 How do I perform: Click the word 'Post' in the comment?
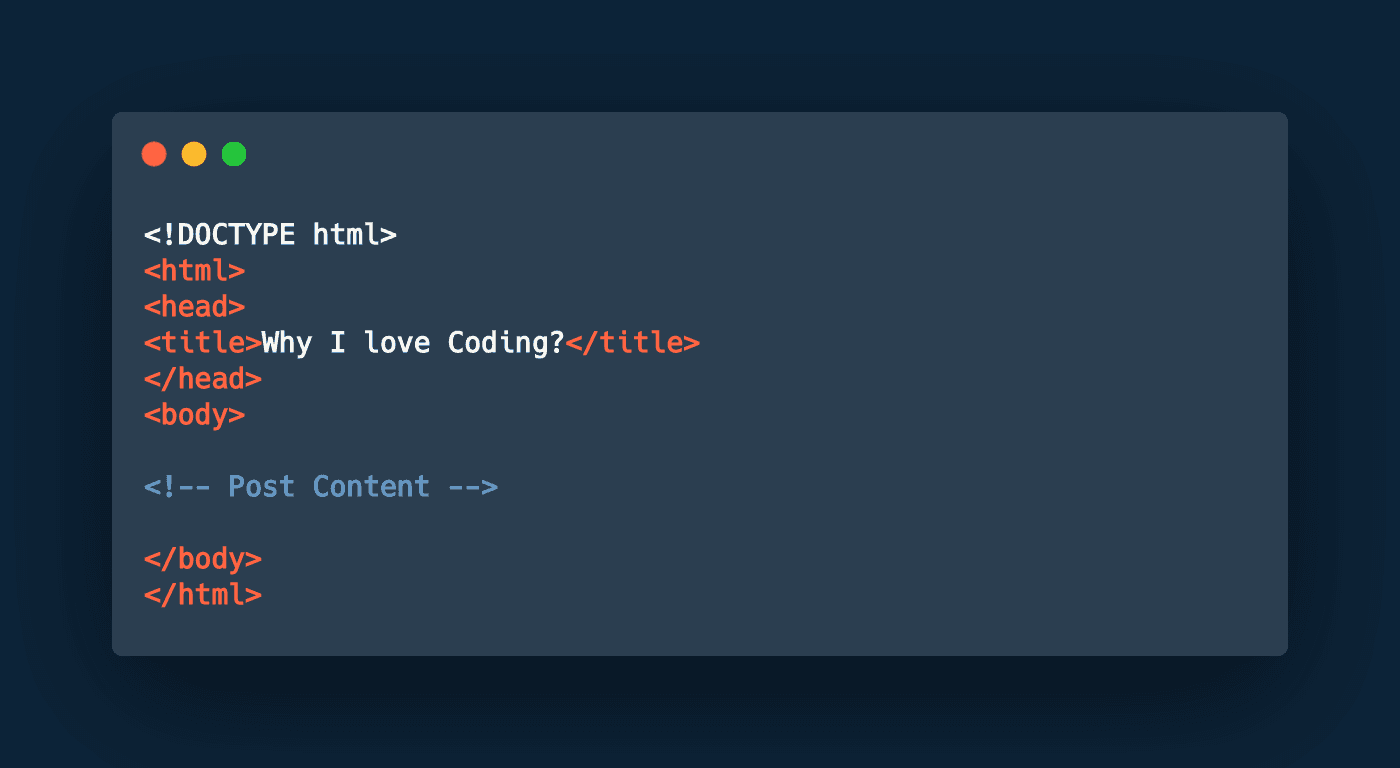261,487
